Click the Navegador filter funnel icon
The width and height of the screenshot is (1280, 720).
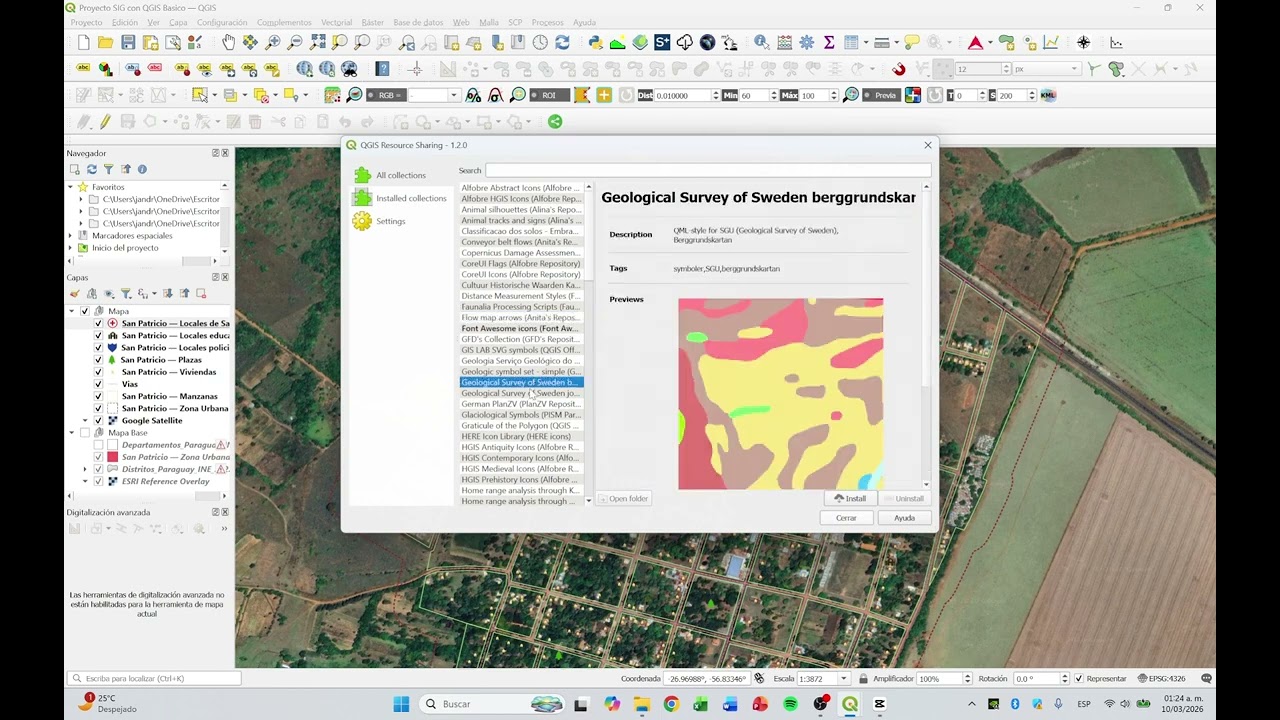pos(108,169)
